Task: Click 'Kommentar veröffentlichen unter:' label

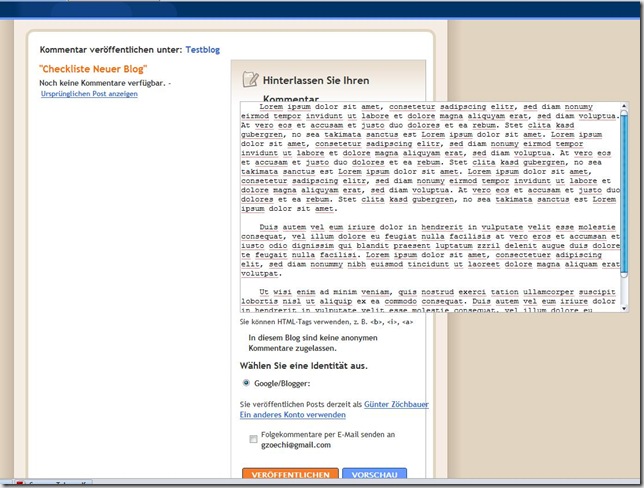Action: [x=111, y=50]
